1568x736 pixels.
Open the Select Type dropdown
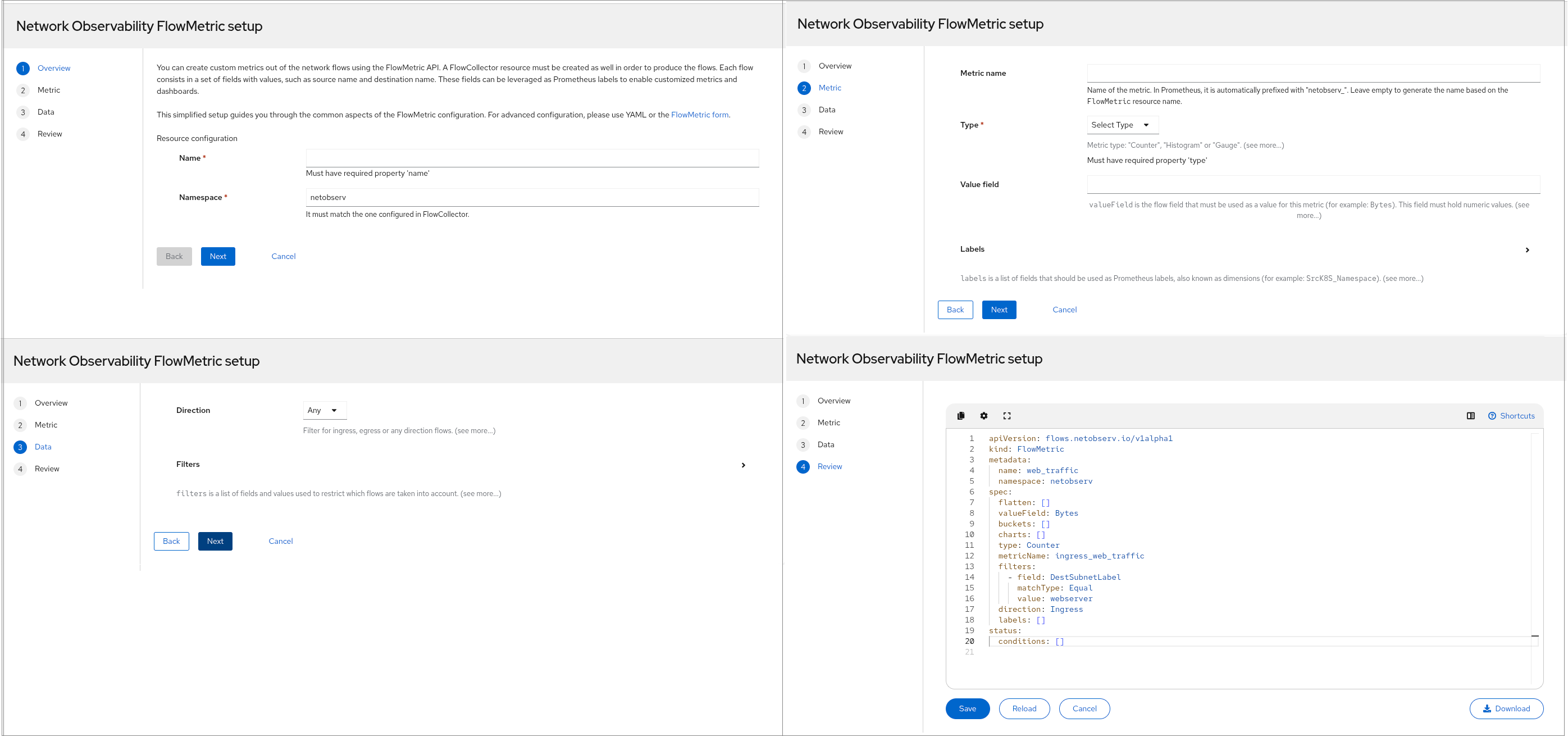pyautogui.click(x=1122, y=125)
